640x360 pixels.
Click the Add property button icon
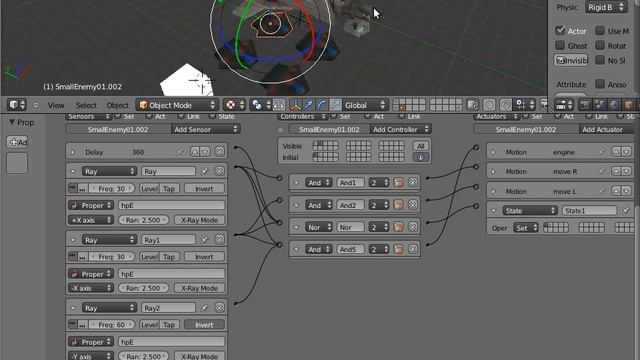(x=17, y=142)
